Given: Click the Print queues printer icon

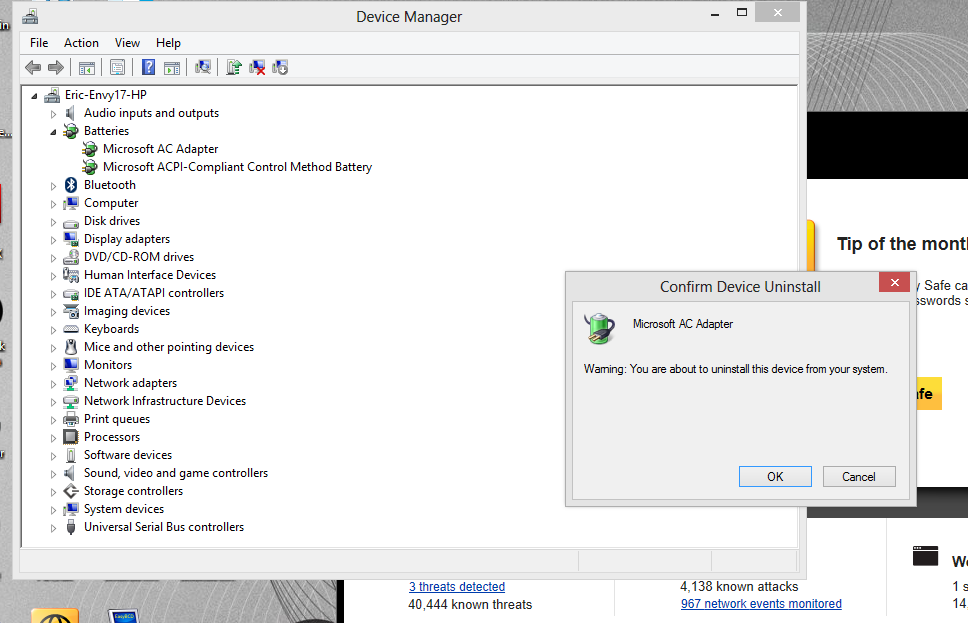Looking at the screenshot, I should (x=71, y=419).
